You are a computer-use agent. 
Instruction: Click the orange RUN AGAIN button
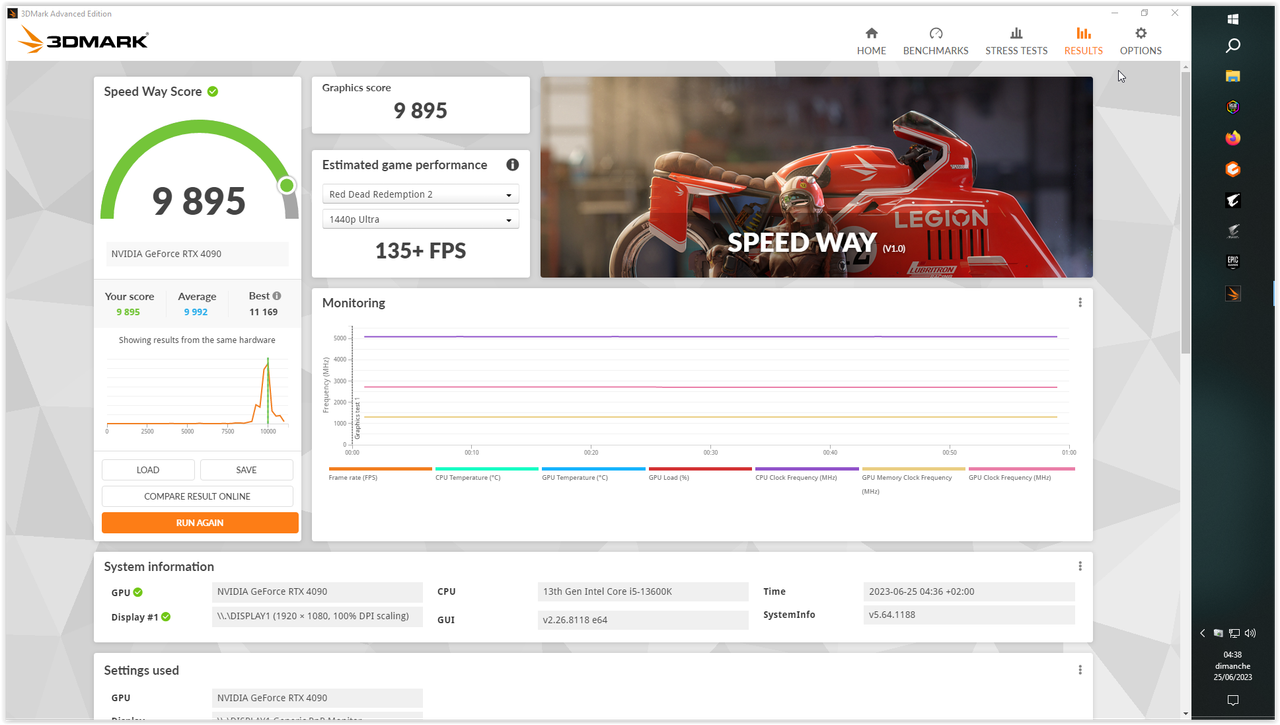point(200,523)
